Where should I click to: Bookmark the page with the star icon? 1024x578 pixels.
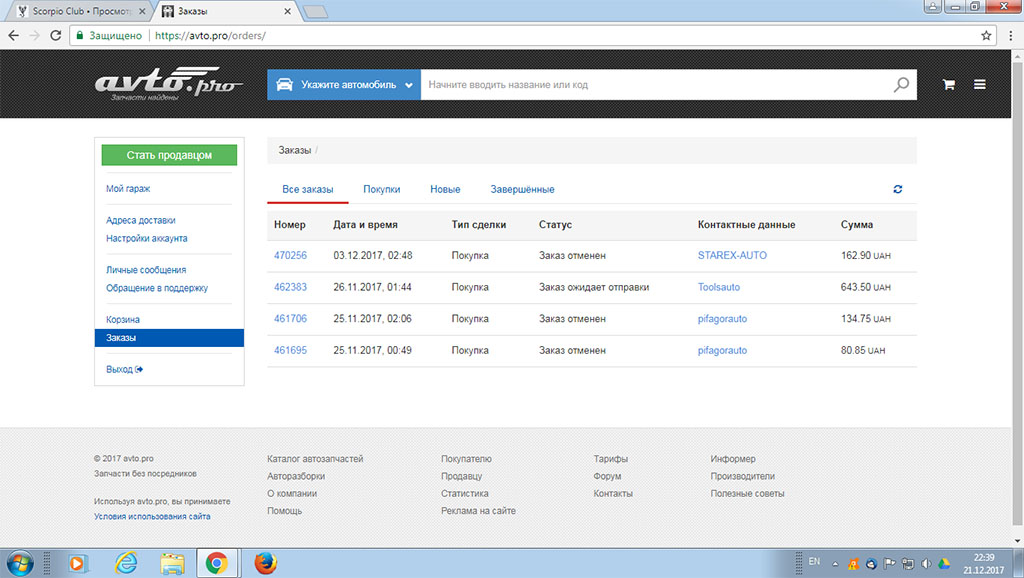coord(987,33)
